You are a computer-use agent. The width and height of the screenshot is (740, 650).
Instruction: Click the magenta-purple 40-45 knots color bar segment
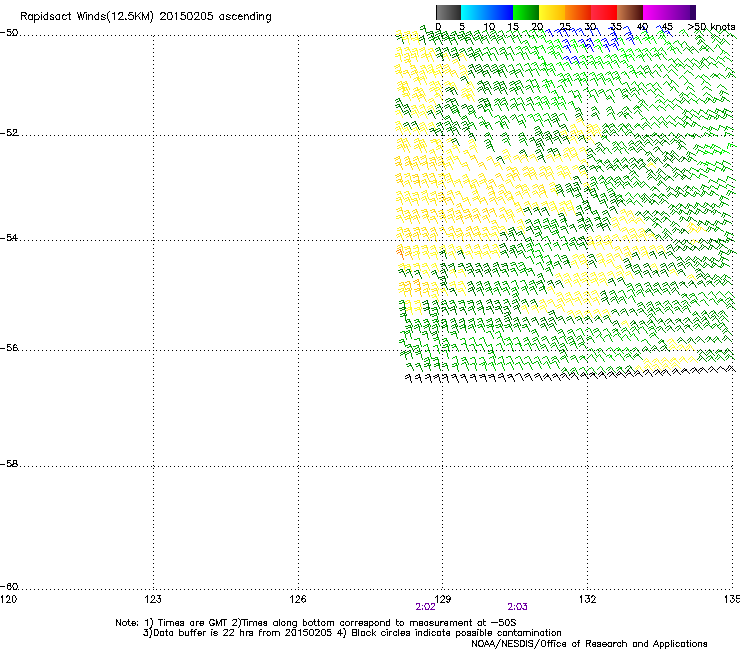pos(669,12)
